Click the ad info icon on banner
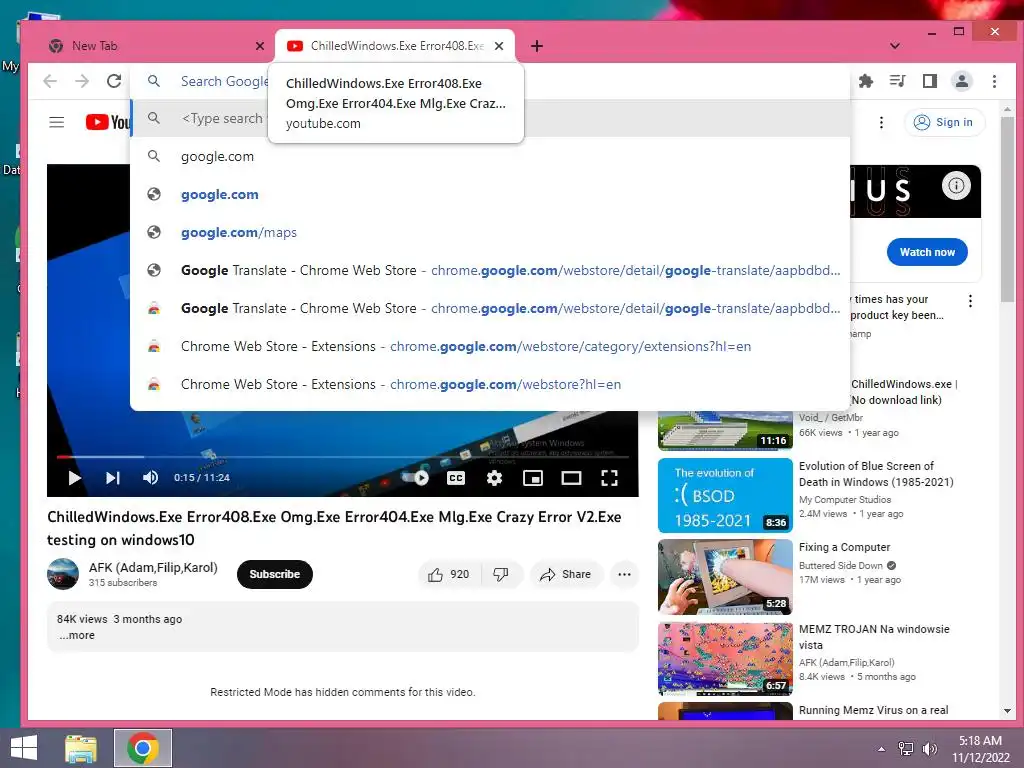 [956, 185]
